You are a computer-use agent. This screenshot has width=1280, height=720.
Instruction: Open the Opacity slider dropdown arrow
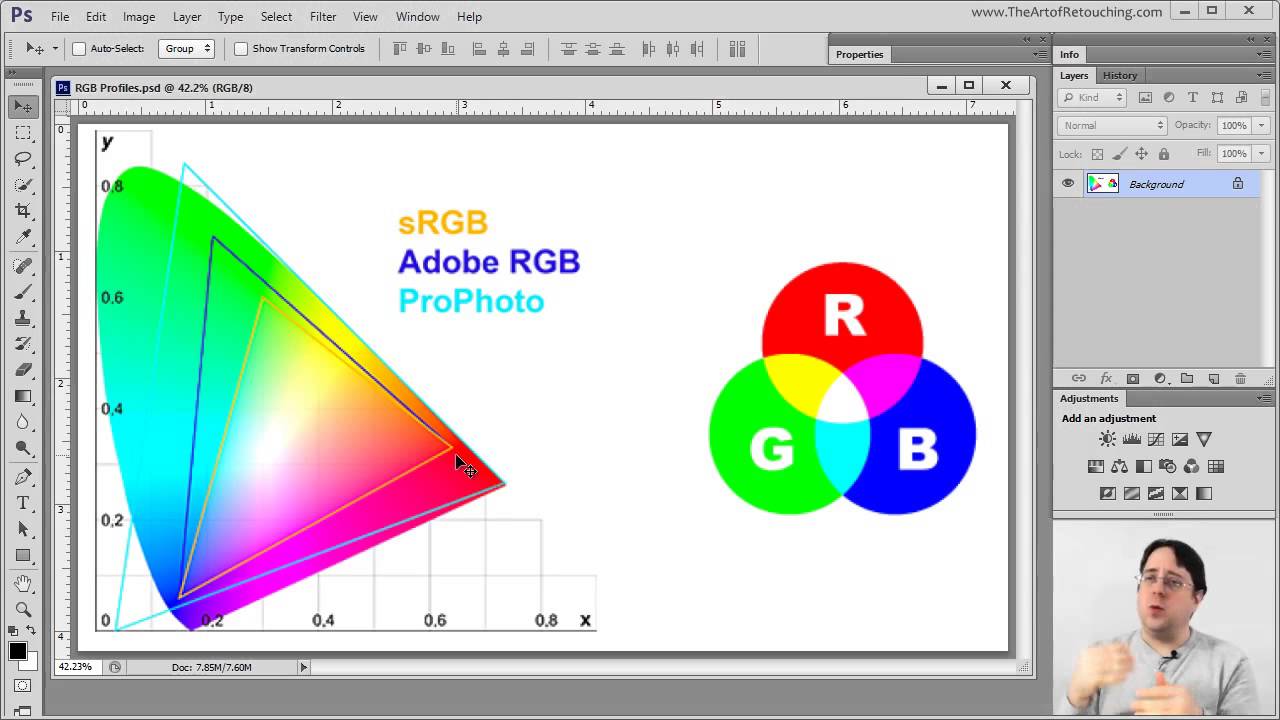tap(1261, 125)
